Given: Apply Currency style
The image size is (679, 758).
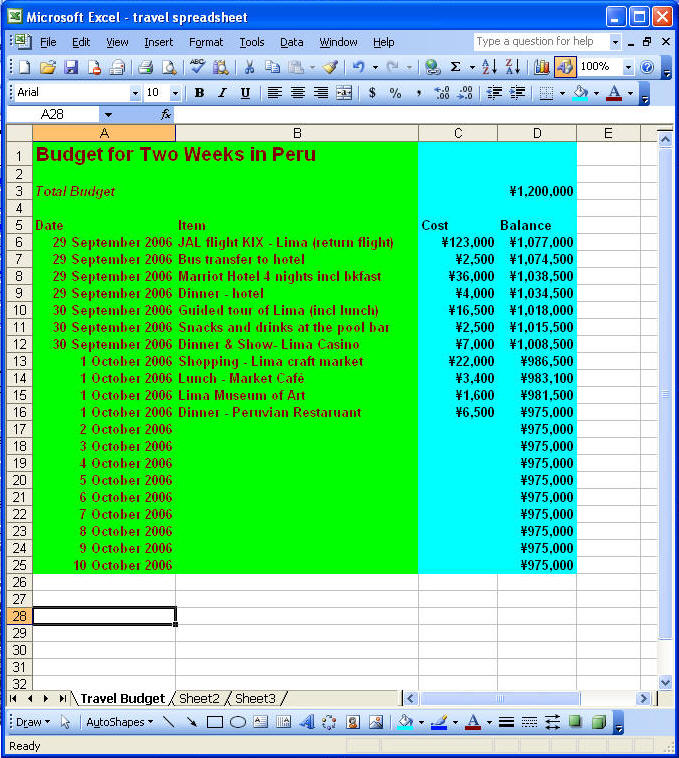Looking at the screenshot, I should coord(372,93).
